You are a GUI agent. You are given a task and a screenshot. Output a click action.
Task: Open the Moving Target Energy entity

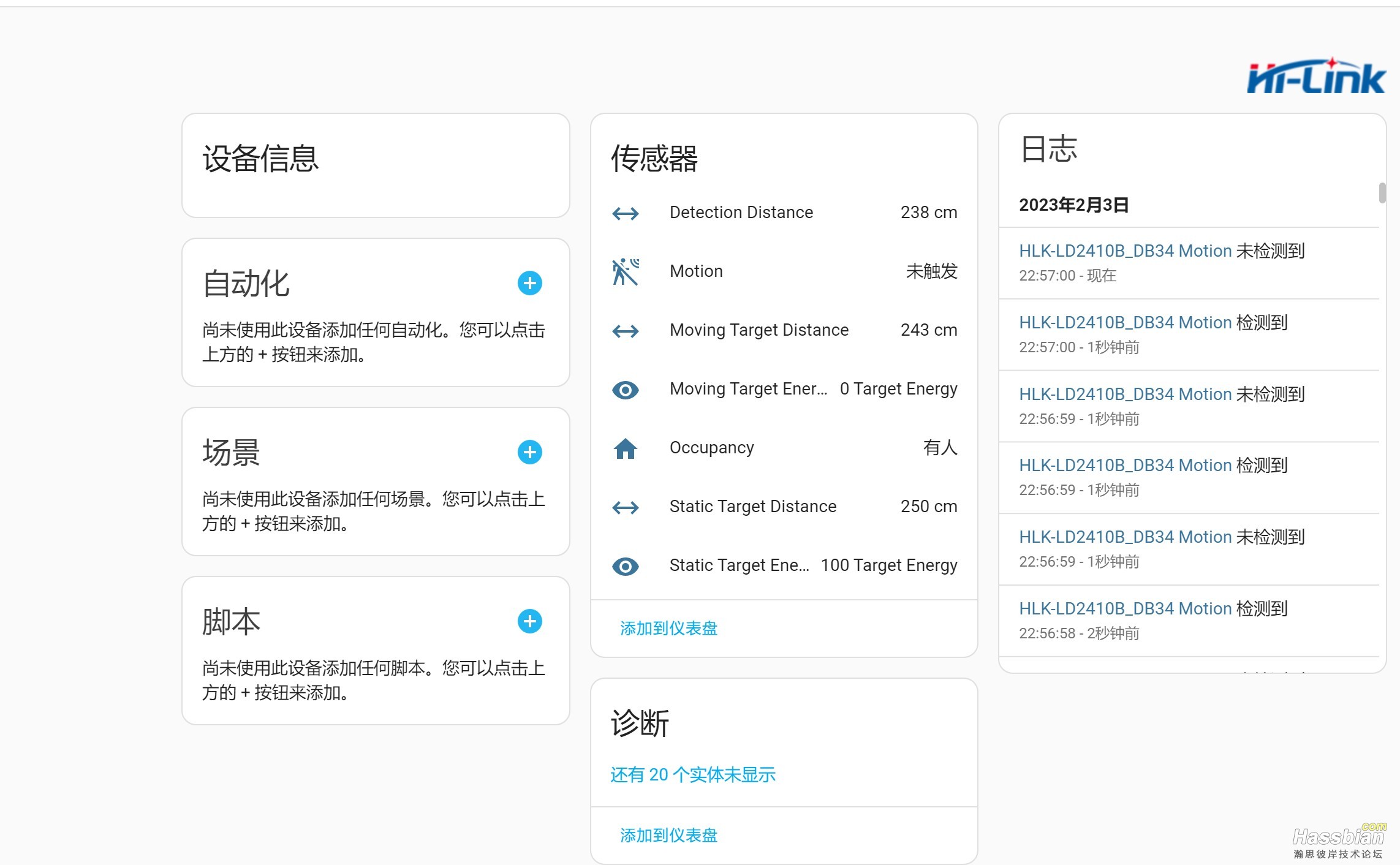pos(784,389)
